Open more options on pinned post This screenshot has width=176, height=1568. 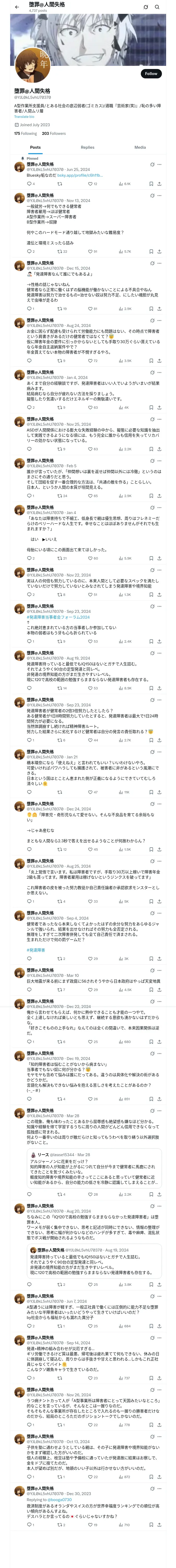coord(160,164)
